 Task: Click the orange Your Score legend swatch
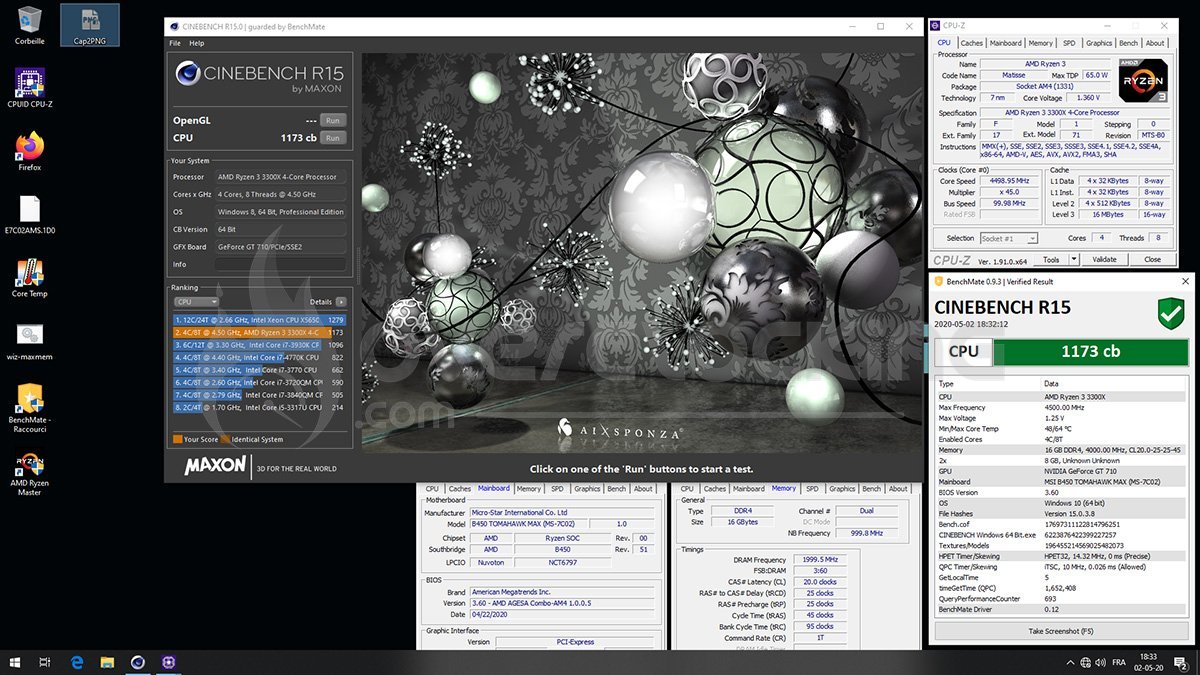(177, 439)
